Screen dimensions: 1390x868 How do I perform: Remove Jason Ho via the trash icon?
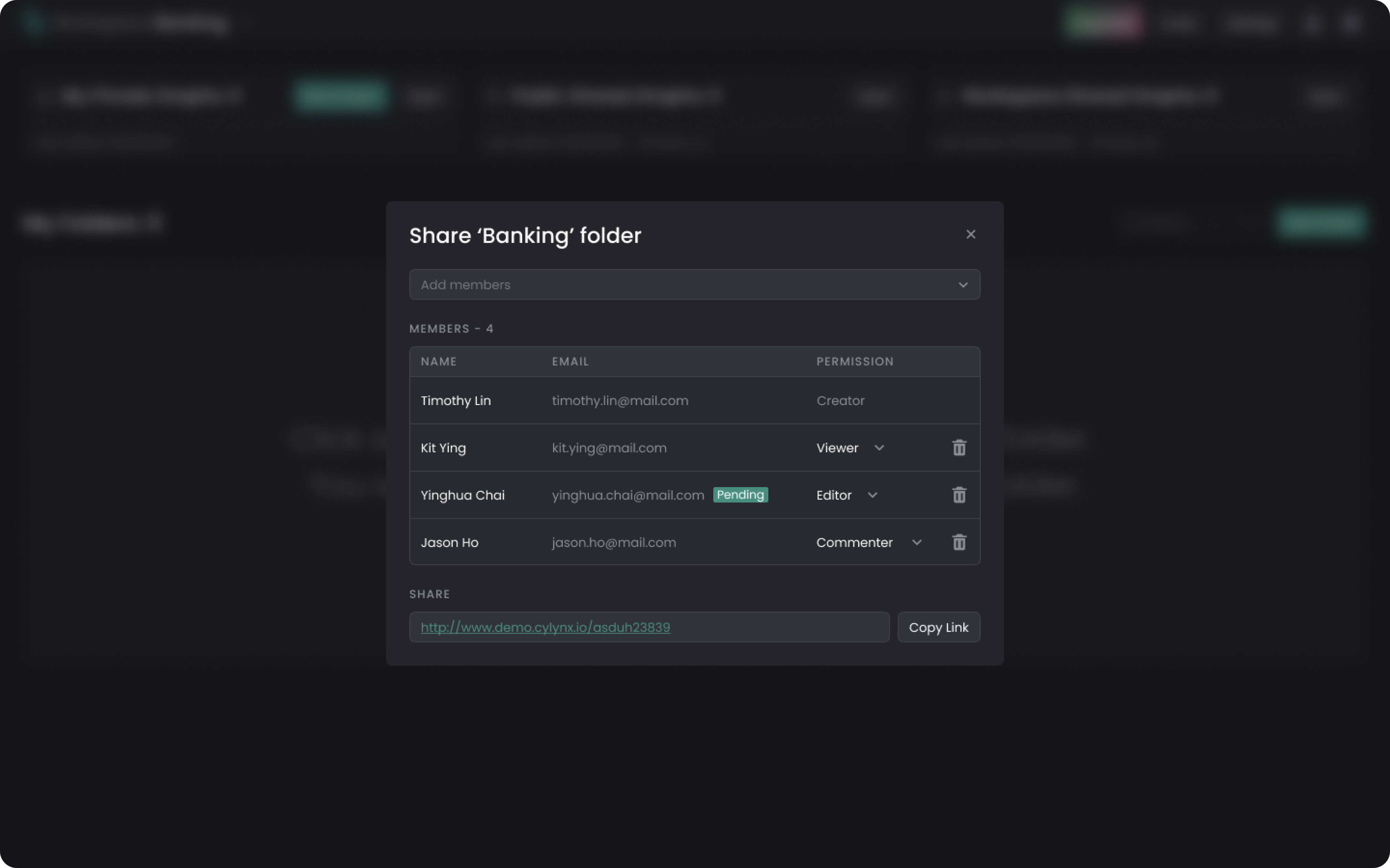click(x=959, y=542)
